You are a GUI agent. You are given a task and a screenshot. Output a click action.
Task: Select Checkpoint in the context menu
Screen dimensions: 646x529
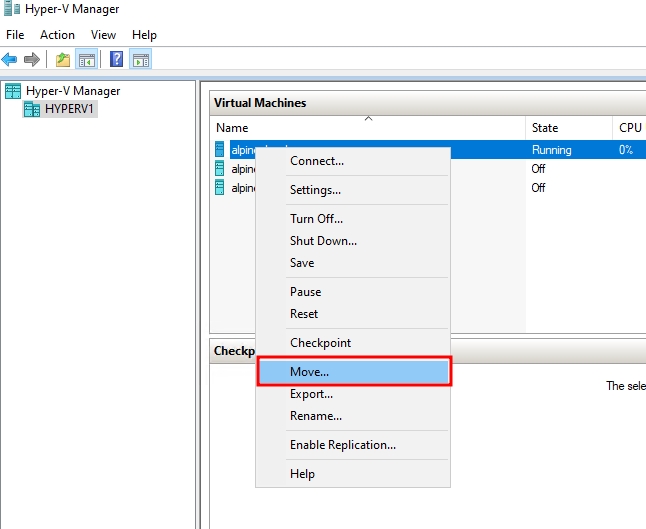[320, 343]
